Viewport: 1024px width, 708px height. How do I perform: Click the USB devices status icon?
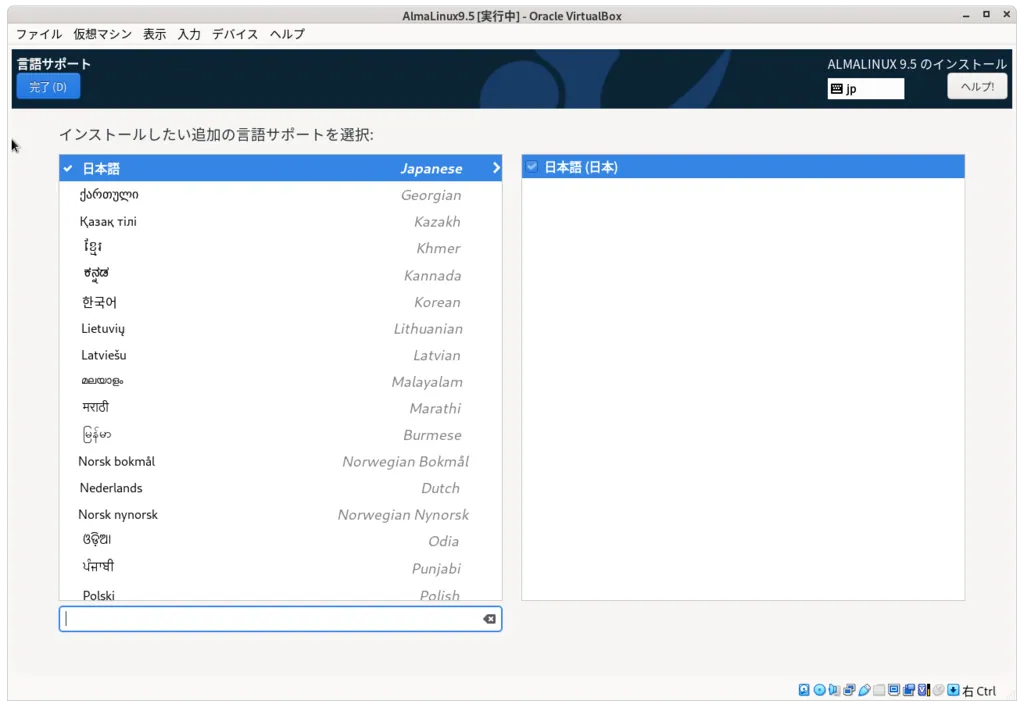[x=864, y=689]
